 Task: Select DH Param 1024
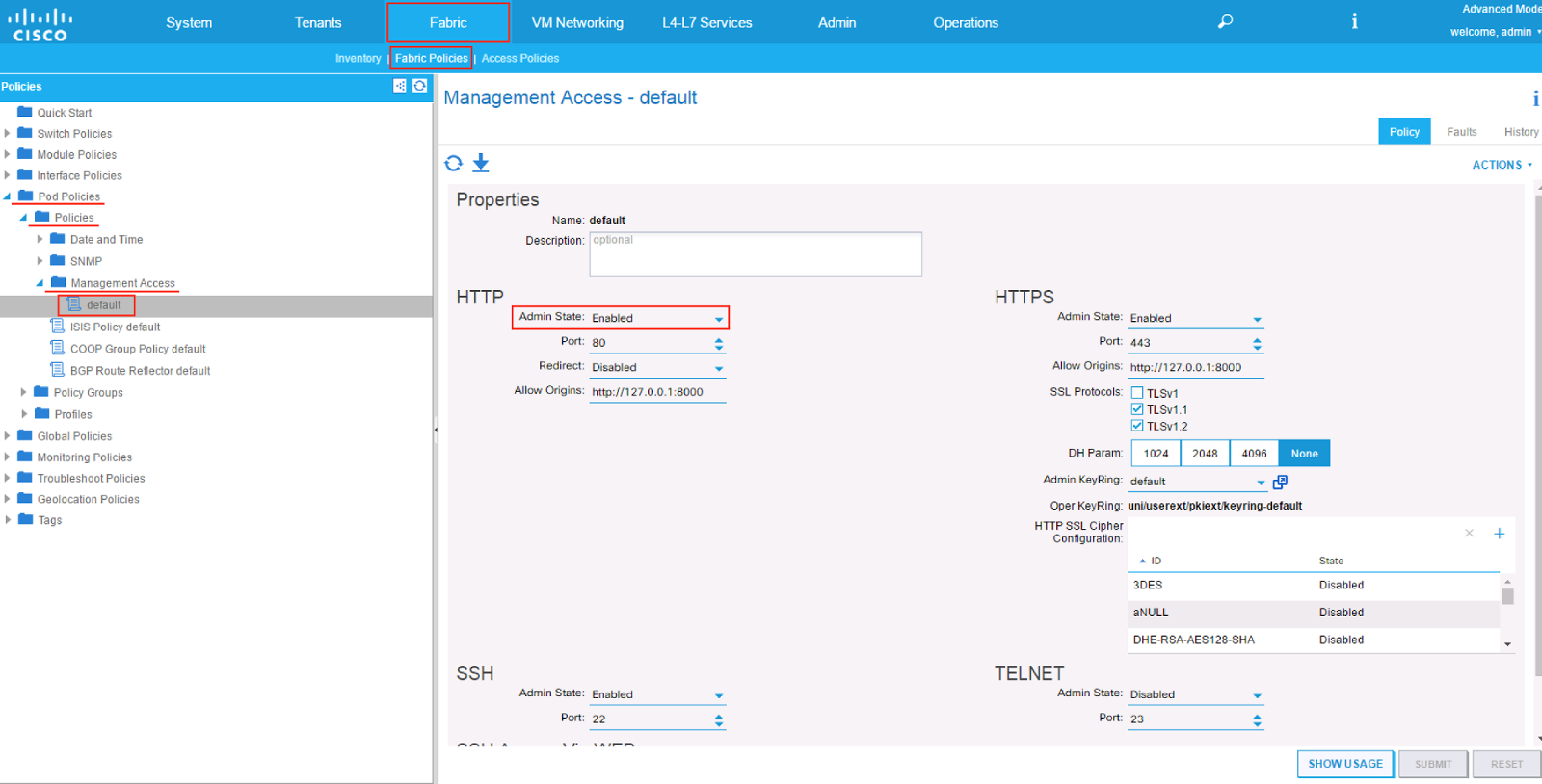point(1156,454)
